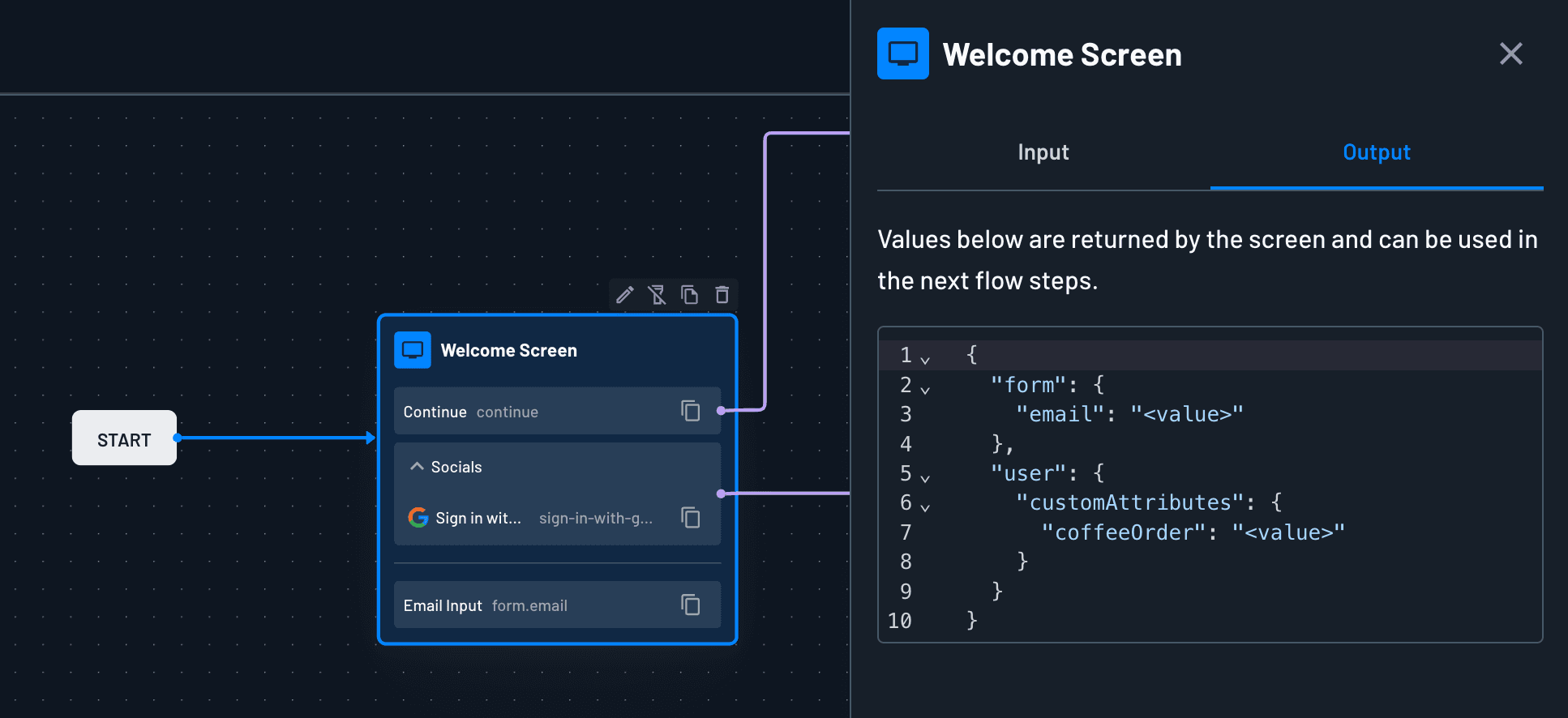The width and height of the screenshot is (1568, 718).
Task: Fold "customAttributes" on line 6
Action: tap(925, 507)
